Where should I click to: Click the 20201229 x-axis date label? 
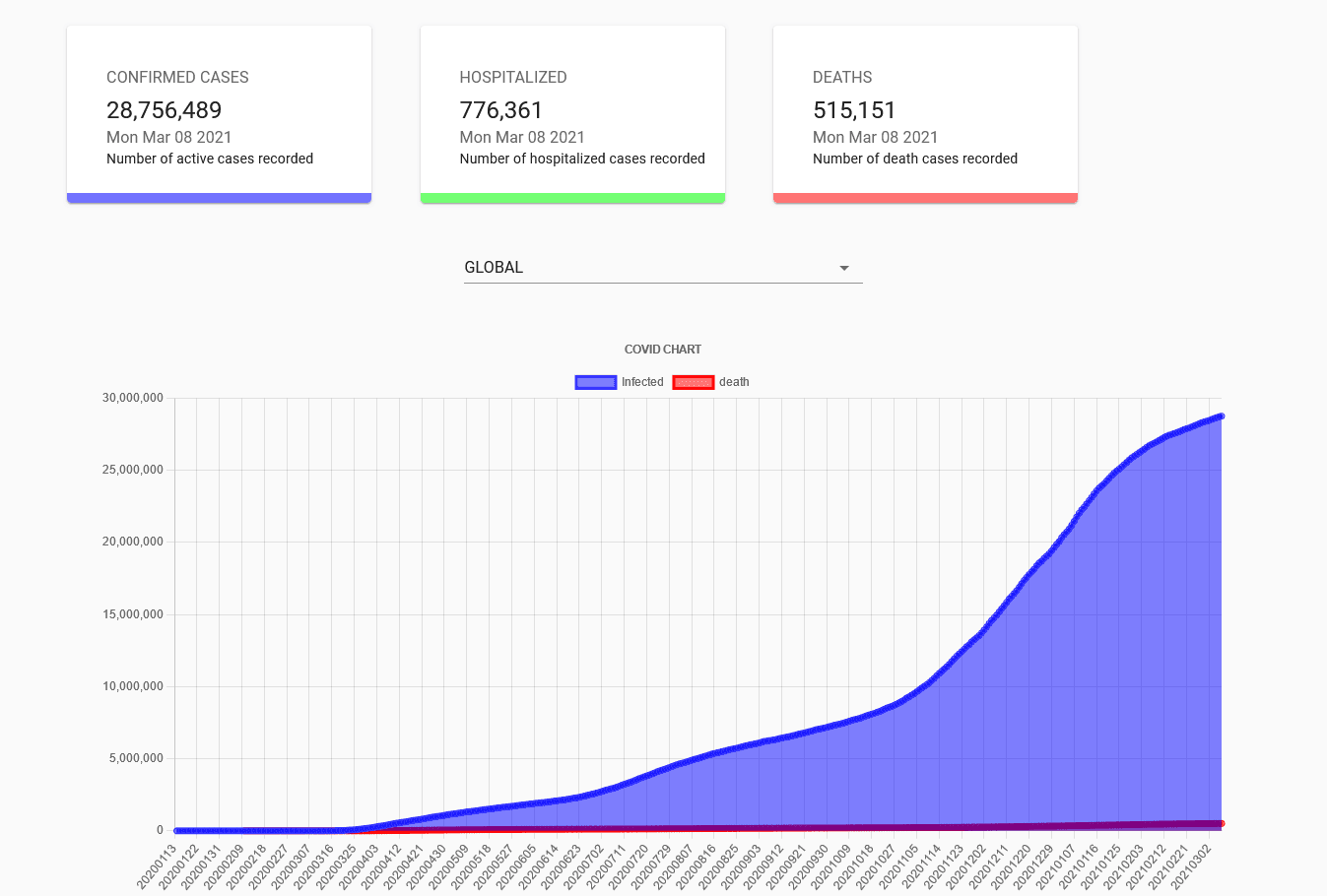click(1033, 866)
